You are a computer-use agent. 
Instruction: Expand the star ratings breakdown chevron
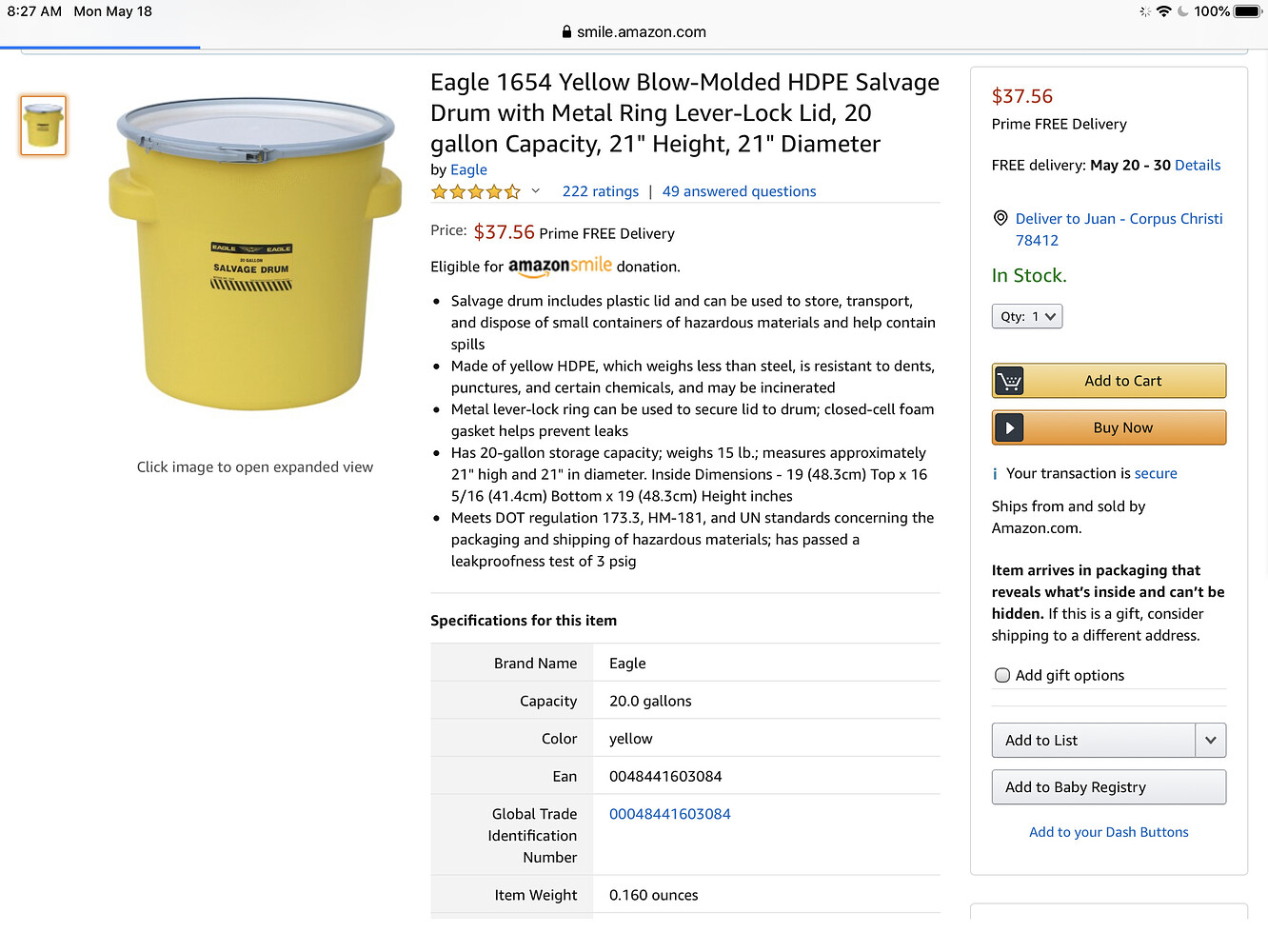(x=536, y=191)
